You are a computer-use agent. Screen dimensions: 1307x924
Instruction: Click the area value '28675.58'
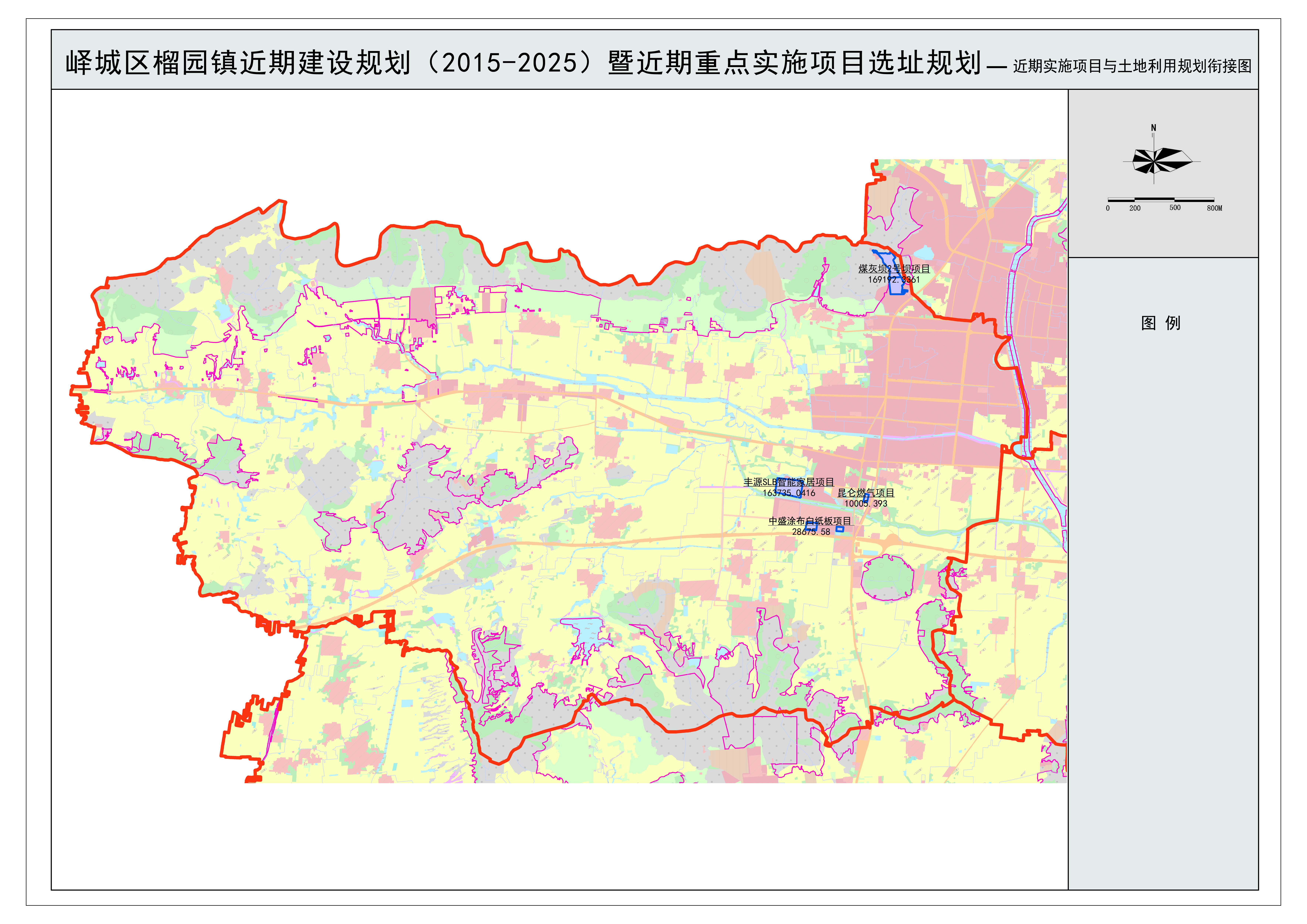tap(811, 532)
